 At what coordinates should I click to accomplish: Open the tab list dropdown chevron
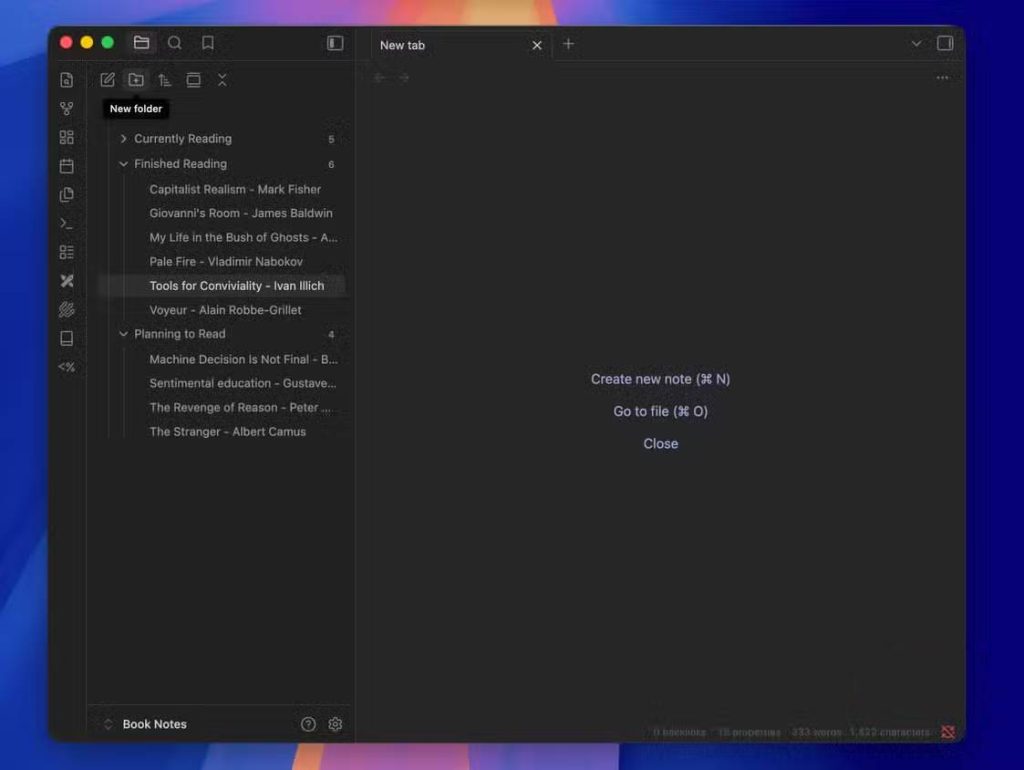tap(916, 44)
